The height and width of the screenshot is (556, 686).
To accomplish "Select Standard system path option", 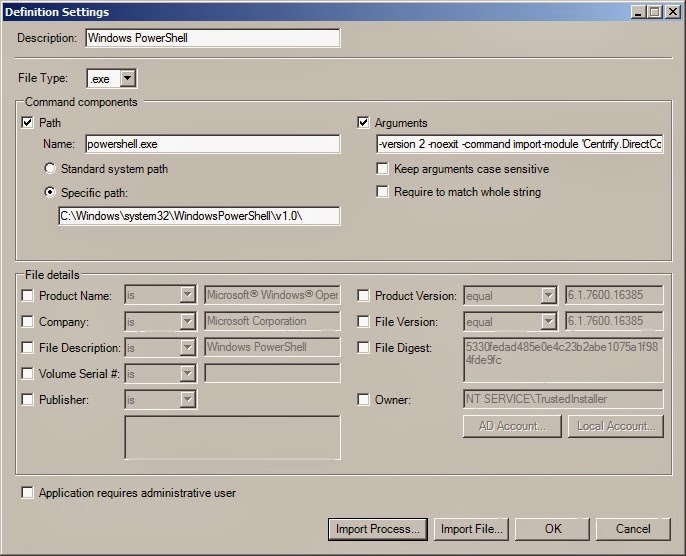I will click(50, 168).
